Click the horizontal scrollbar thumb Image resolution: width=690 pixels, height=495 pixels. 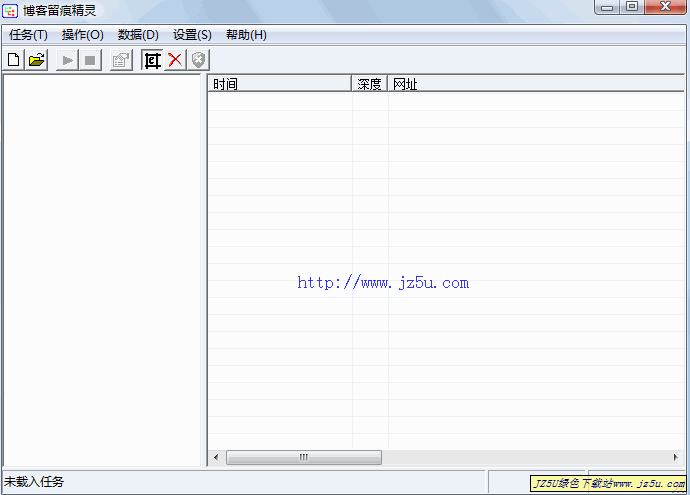click(x=304, y=458)
